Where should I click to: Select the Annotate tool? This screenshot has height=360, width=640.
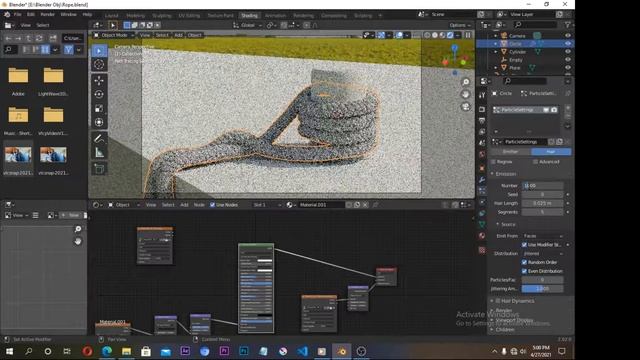click(x=99, y=138)
